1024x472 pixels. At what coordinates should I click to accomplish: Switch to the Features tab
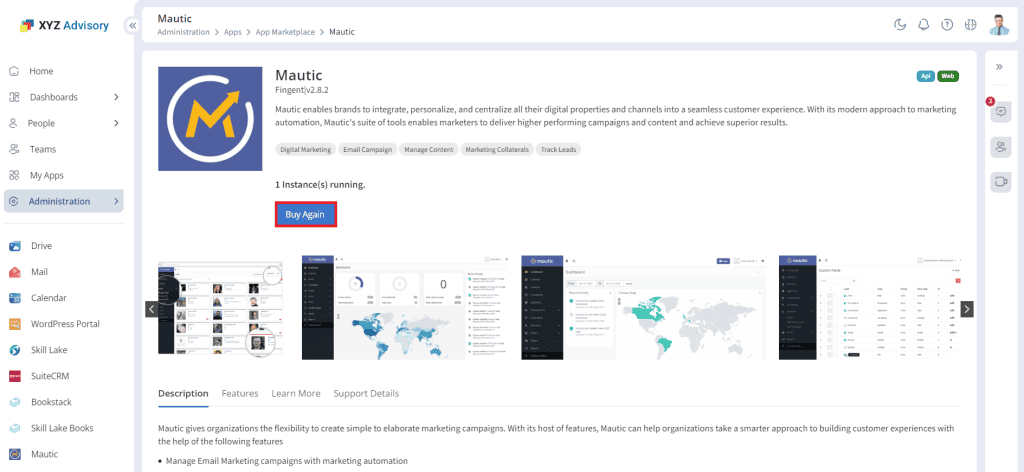(240, 394)
